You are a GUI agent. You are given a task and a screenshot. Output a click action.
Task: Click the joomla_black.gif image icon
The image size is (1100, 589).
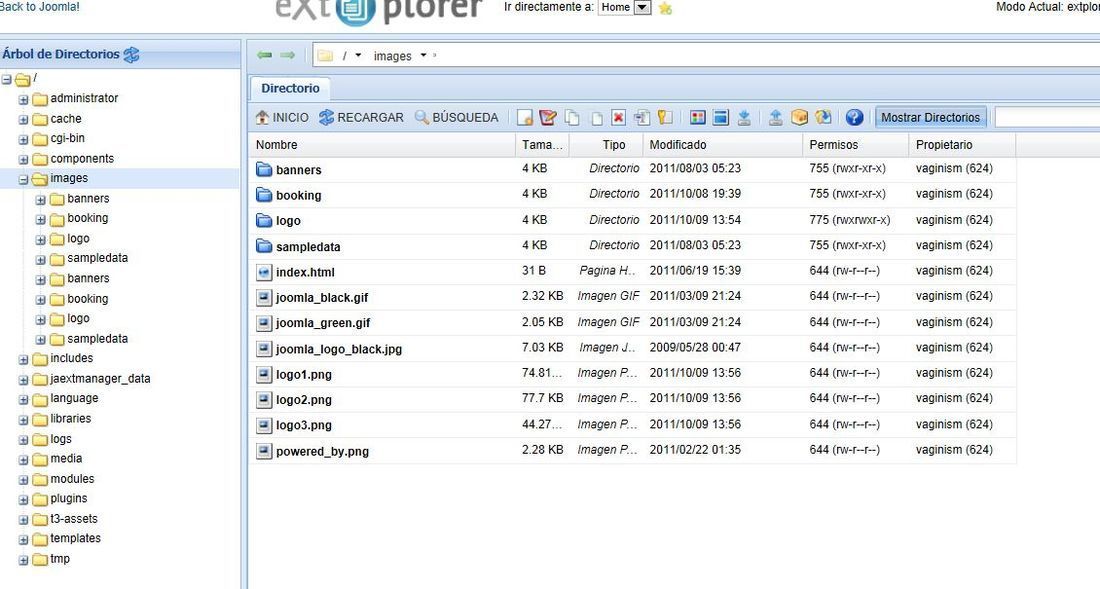264,297
